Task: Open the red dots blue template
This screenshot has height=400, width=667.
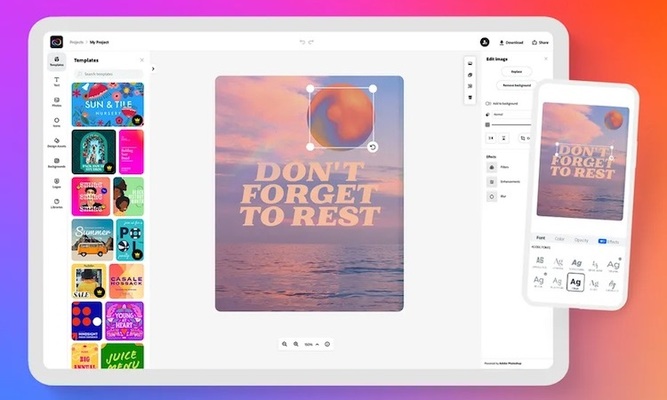Action: click(87, 321)
